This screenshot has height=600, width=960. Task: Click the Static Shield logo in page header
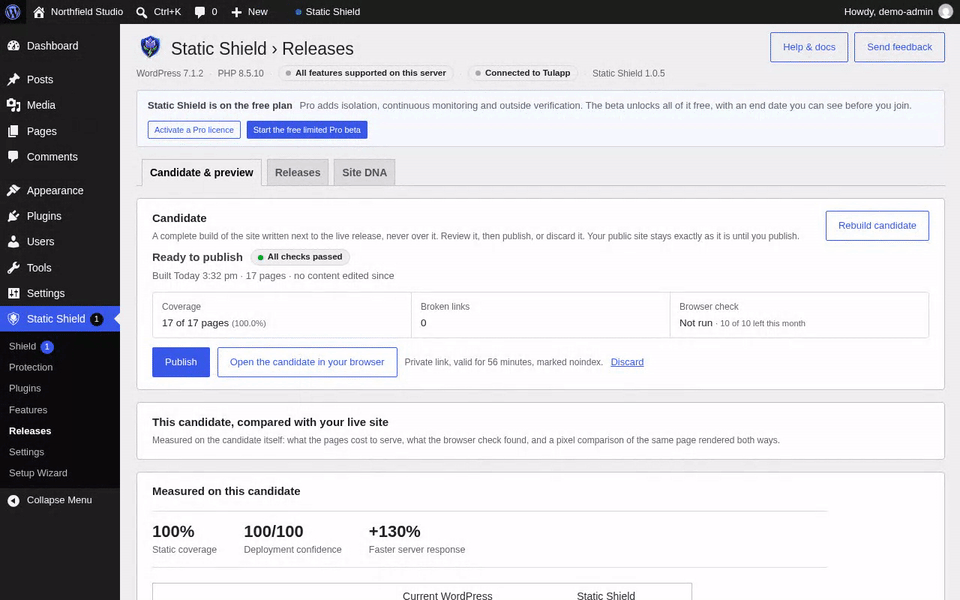[150, 47]
